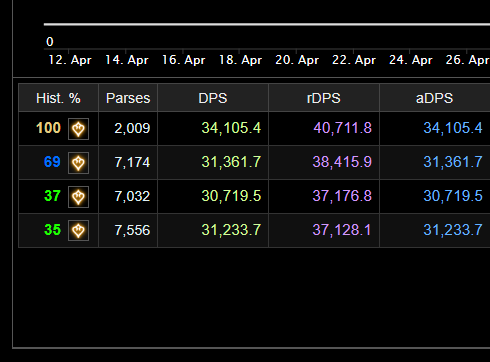The height and width of the screenshot is (362, 490).
Task: Sort by the Hist. % column header
Action: pos(58,98)
